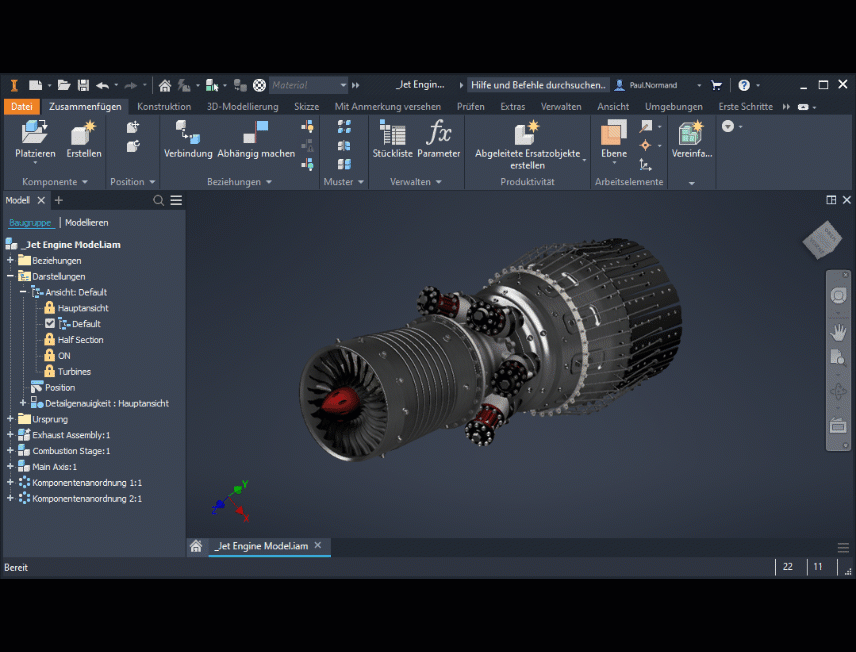Expand the Beziehungen folder

pyautogui.click(x=10, y=260)
